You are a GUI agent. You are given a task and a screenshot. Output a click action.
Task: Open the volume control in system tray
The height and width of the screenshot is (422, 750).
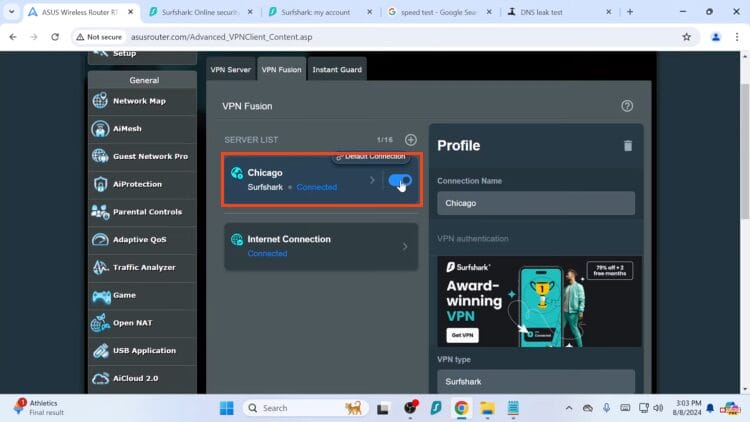pyautogui.click(x=658, y=408)
